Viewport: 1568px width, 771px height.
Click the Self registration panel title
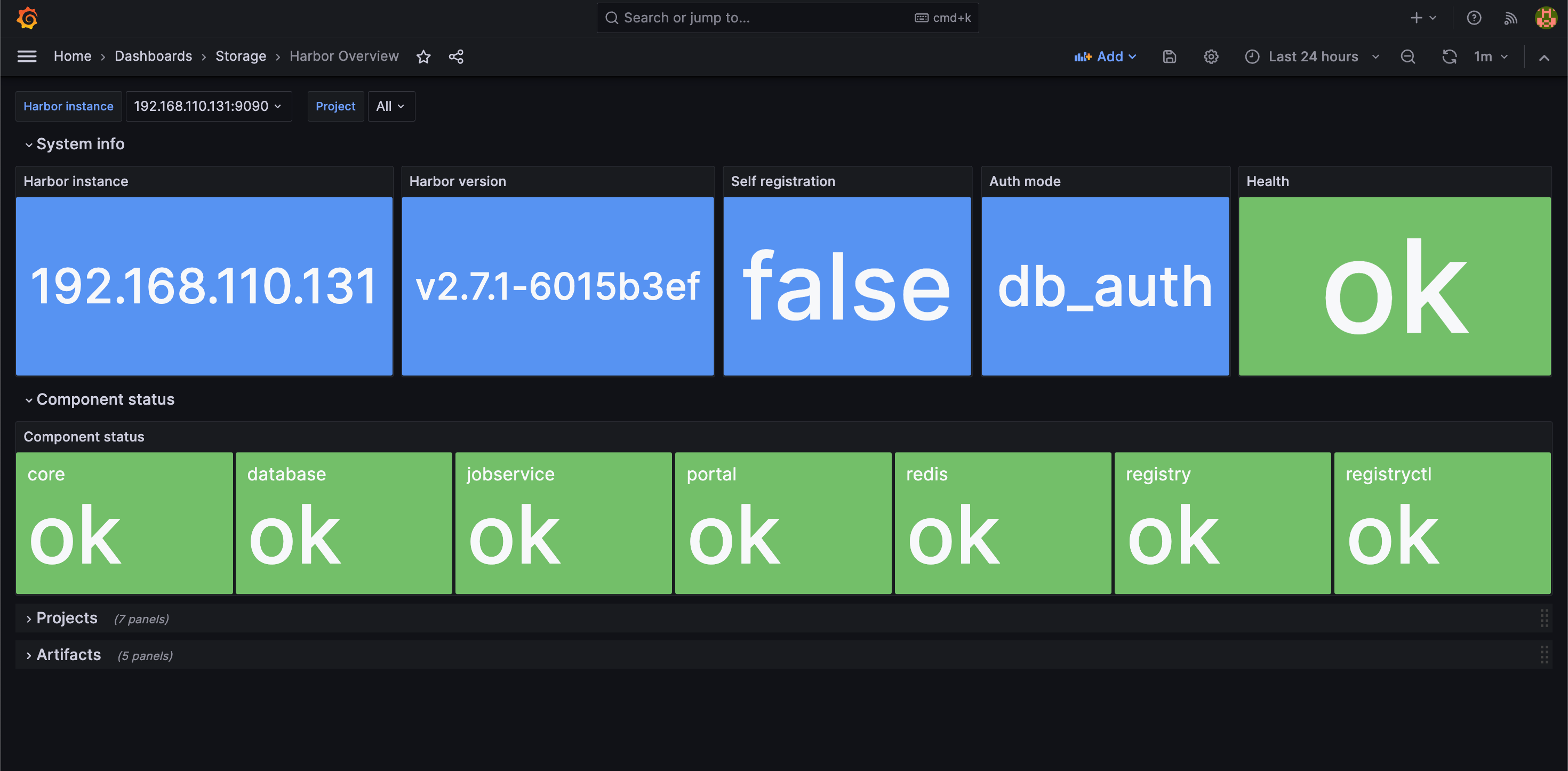[783, 181]
